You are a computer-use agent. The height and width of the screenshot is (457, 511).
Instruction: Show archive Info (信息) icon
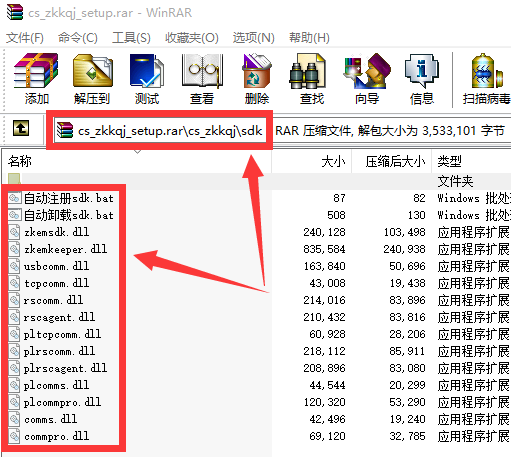[422, 79]
